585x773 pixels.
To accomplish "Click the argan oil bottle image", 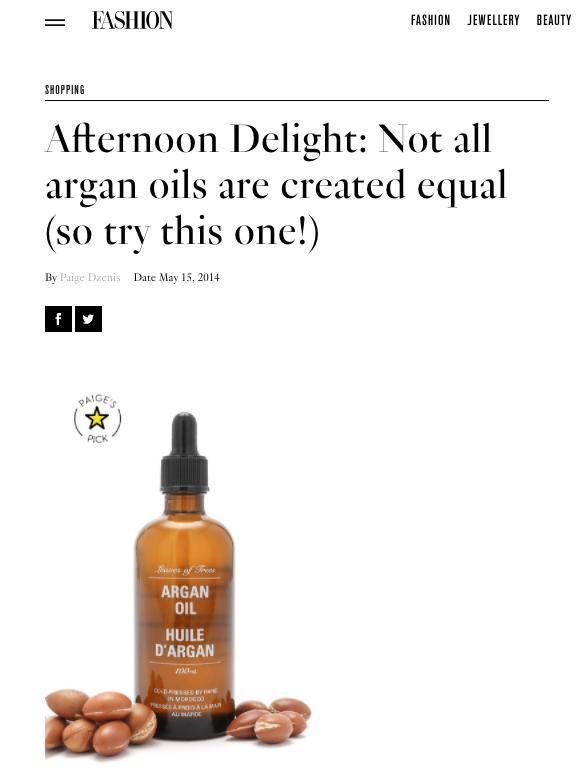I will tap(184, 576).
